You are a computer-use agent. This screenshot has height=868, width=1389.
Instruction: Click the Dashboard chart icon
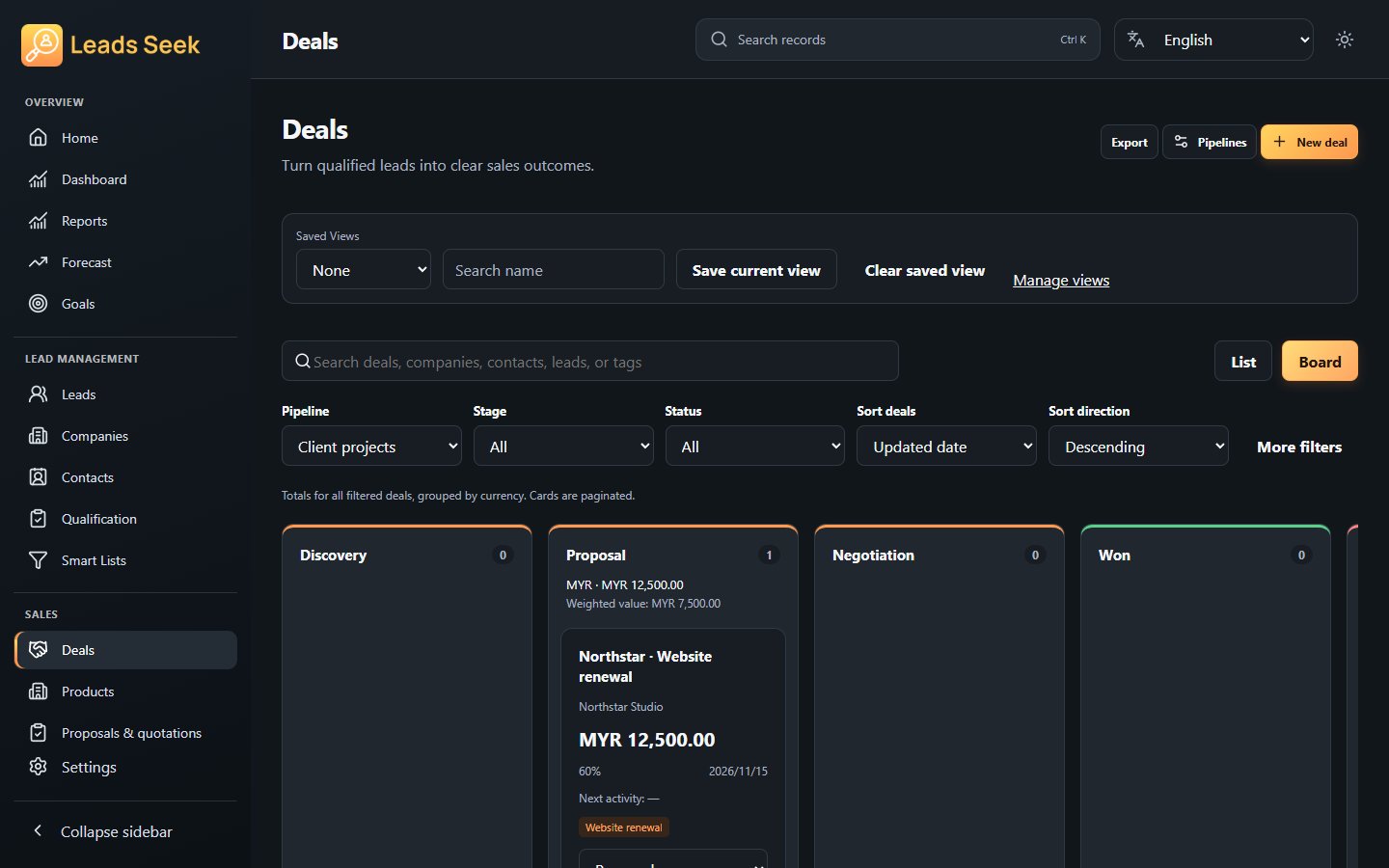pos(38,179)
